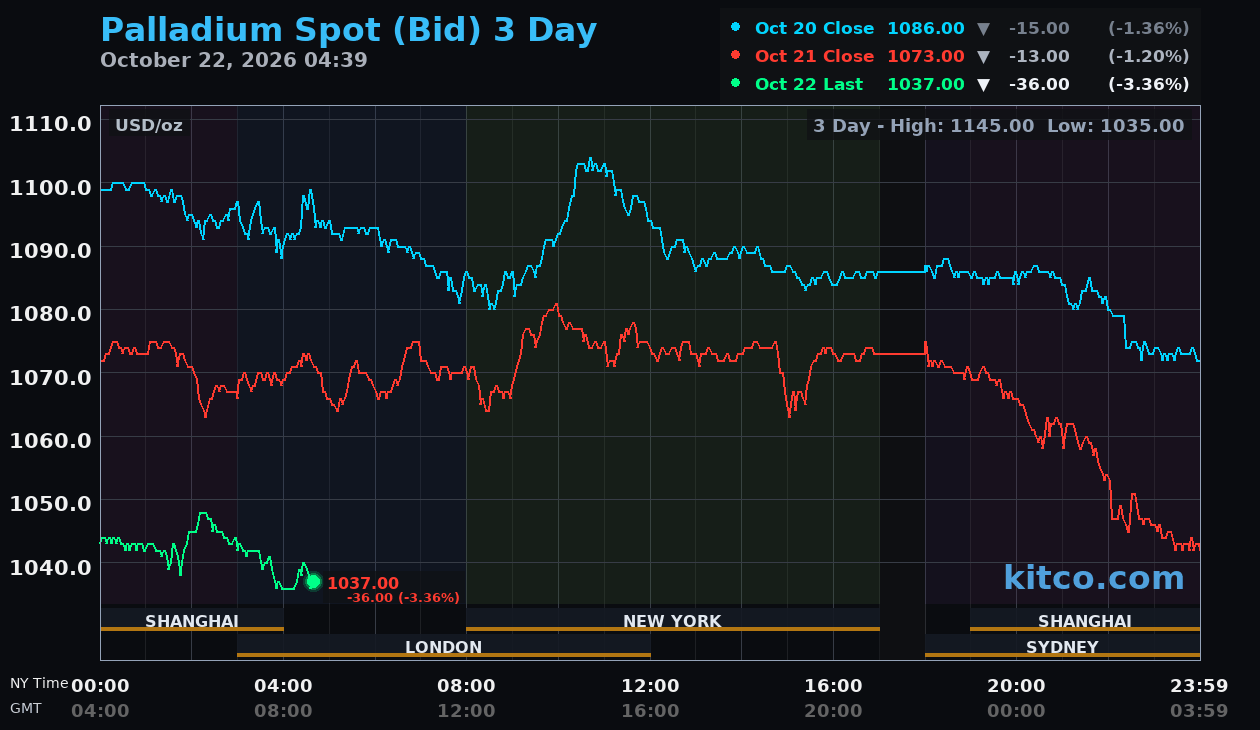Click the green Oct 22 Last legend dot
Screen dimensions: 1260x730
coord(736,83)
